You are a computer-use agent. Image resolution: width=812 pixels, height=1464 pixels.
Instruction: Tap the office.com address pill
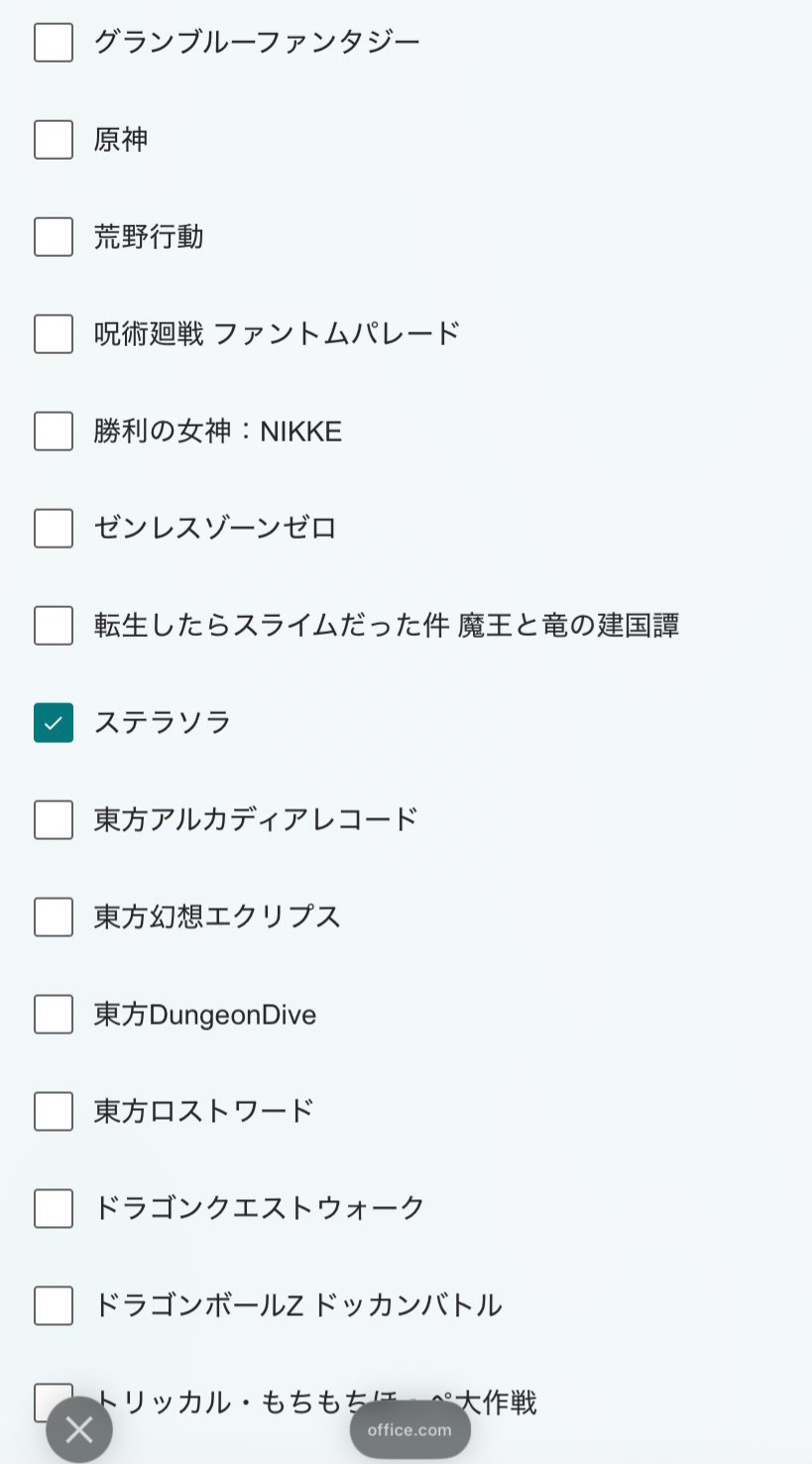409,1430
